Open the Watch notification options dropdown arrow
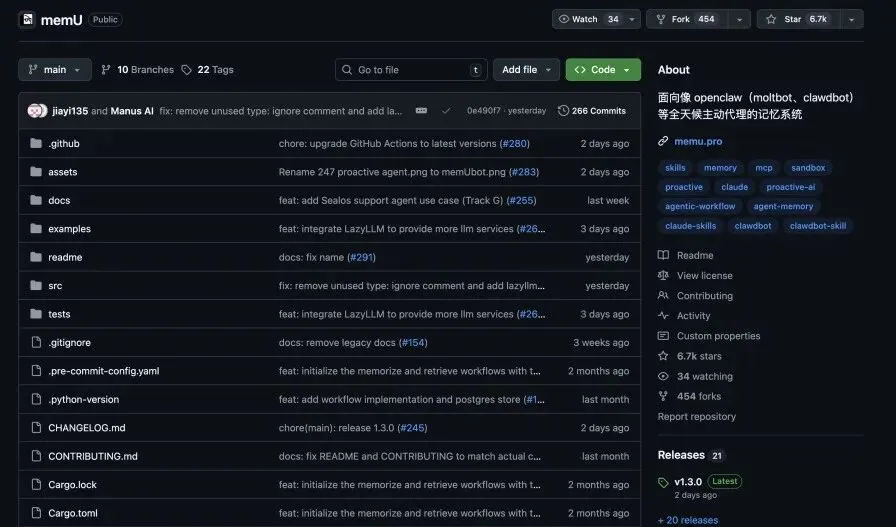 [632, 19]
